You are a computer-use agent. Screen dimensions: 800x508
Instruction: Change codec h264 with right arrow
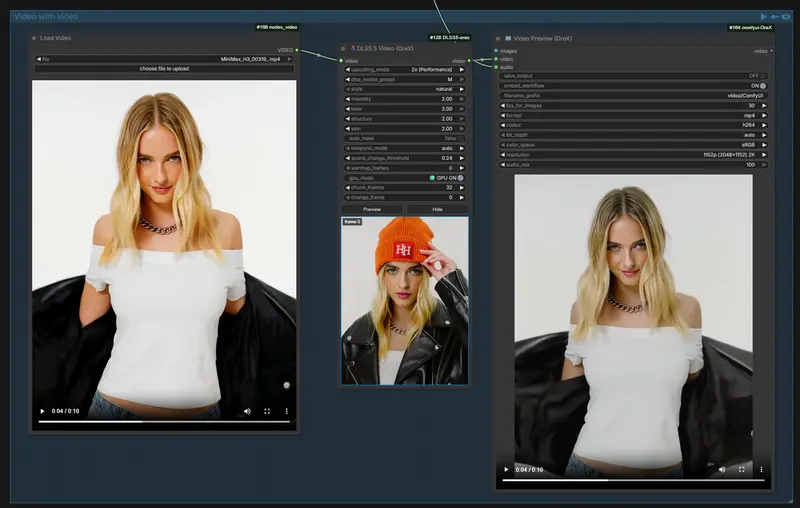(764, 125)
